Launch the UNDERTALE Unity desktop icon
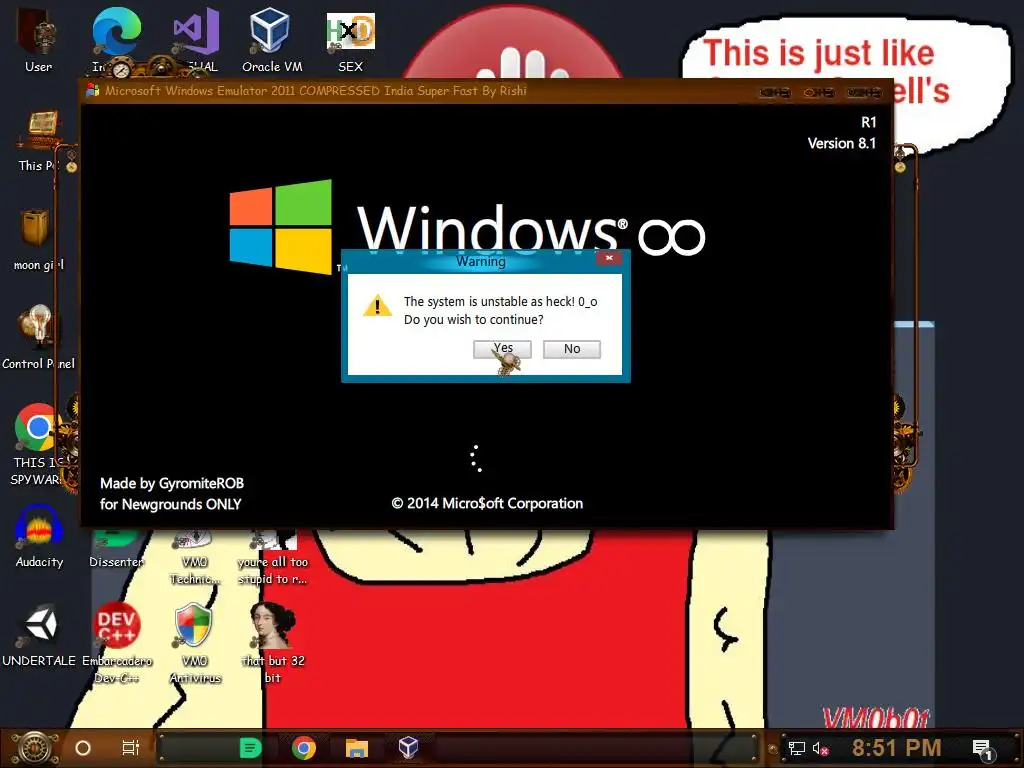 pos(39,635)
